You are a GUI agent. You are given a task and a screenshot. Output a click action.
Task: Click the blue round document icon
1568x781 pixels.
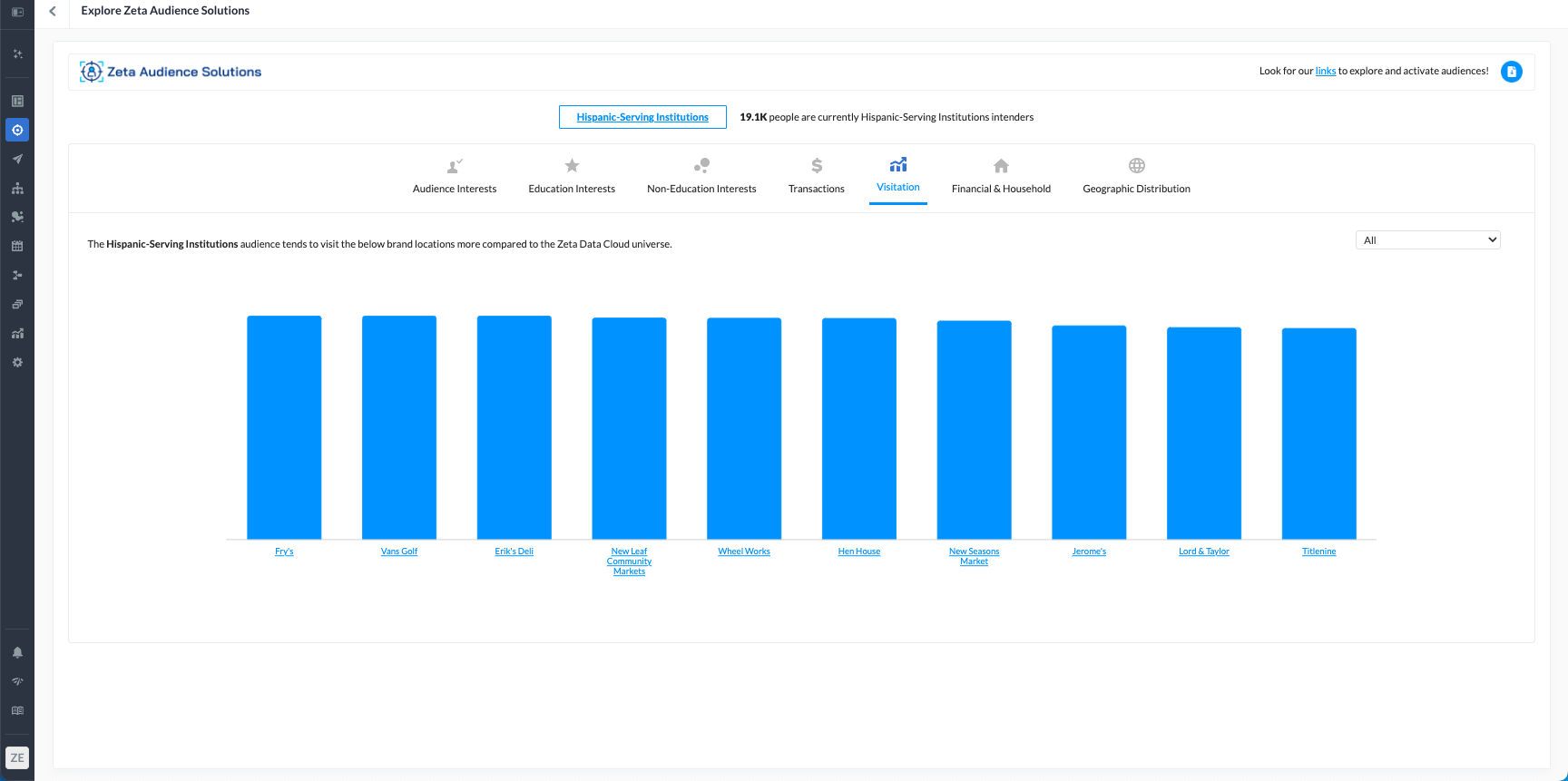[1511, 72]
